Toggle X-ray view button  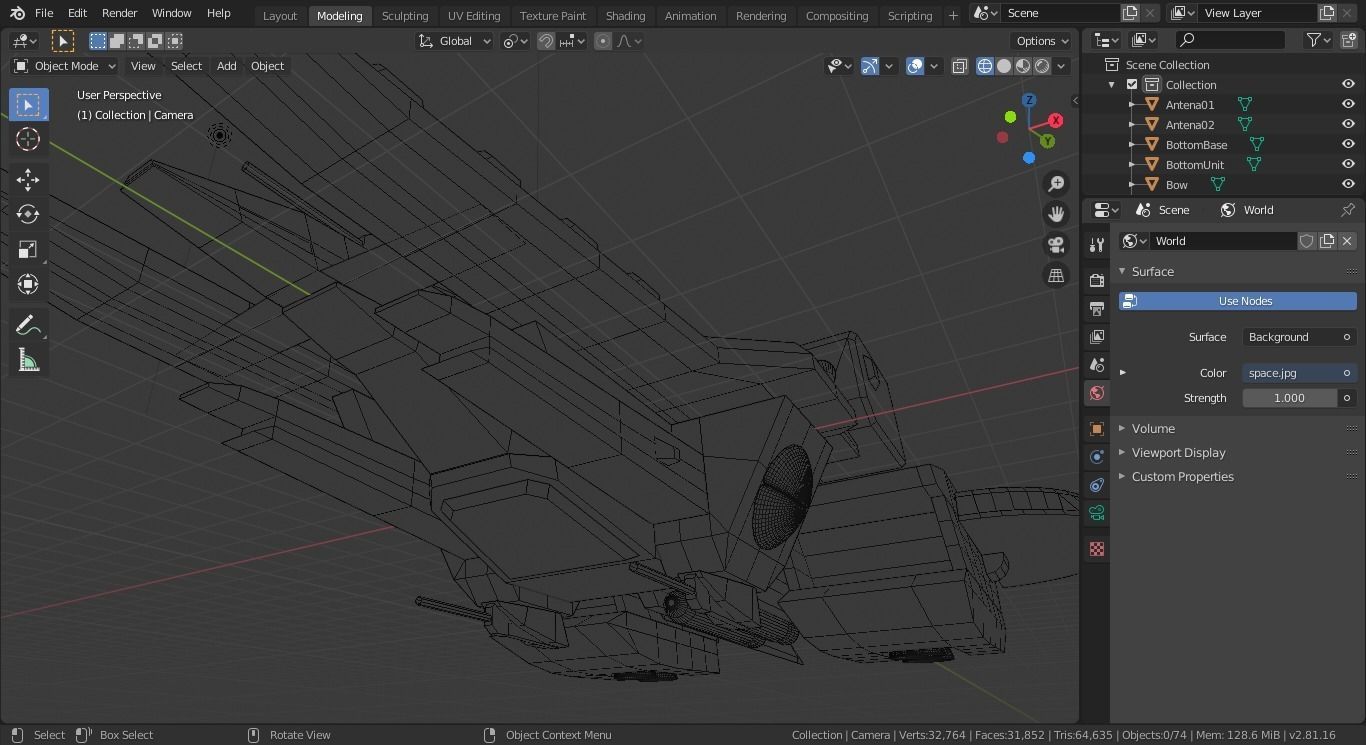click(959, 66)
